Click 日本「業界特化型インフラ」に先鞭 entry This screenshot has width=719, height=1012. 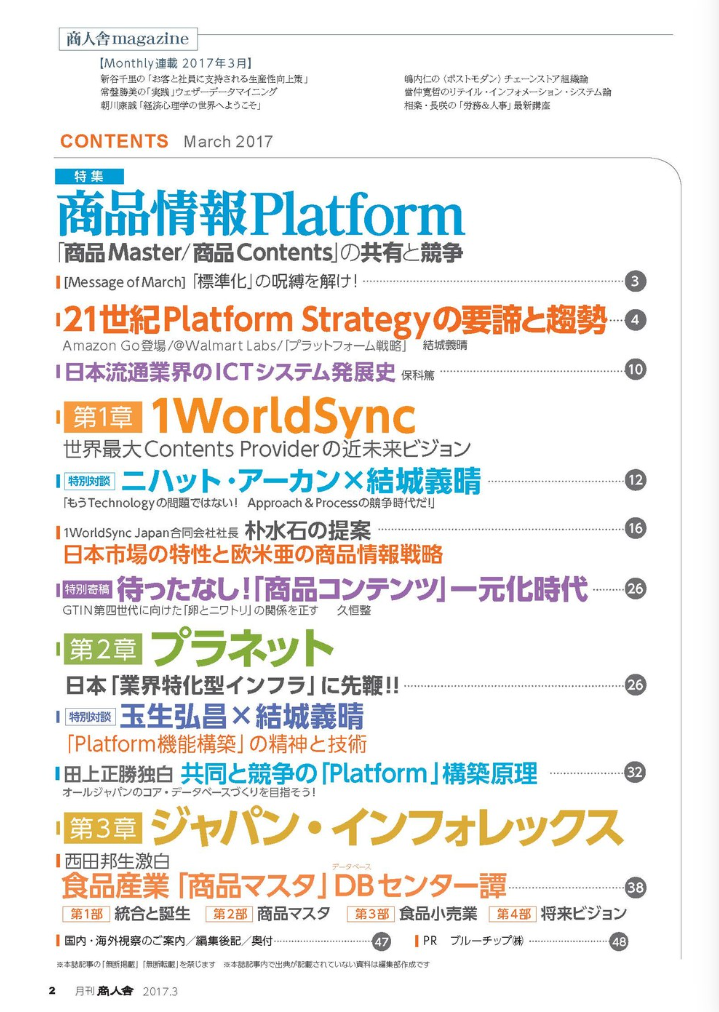pos(232,685)
